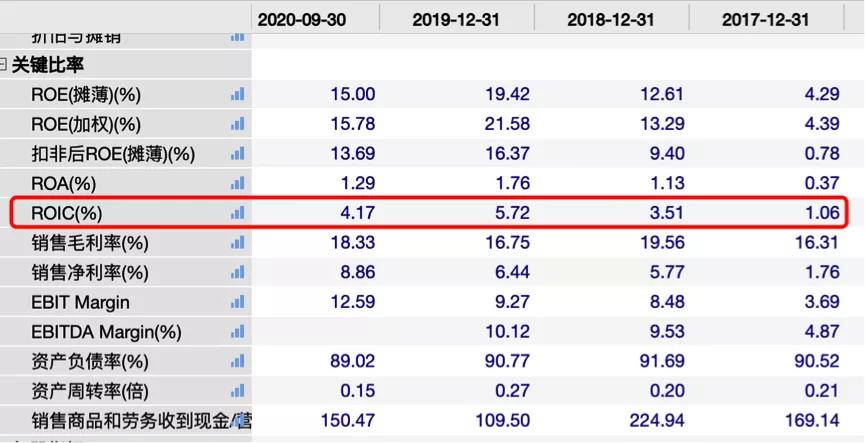Click EBITDA Margin value 10.12
The image size is (865, 443).
pyautogui.click(x=508, y=332)
